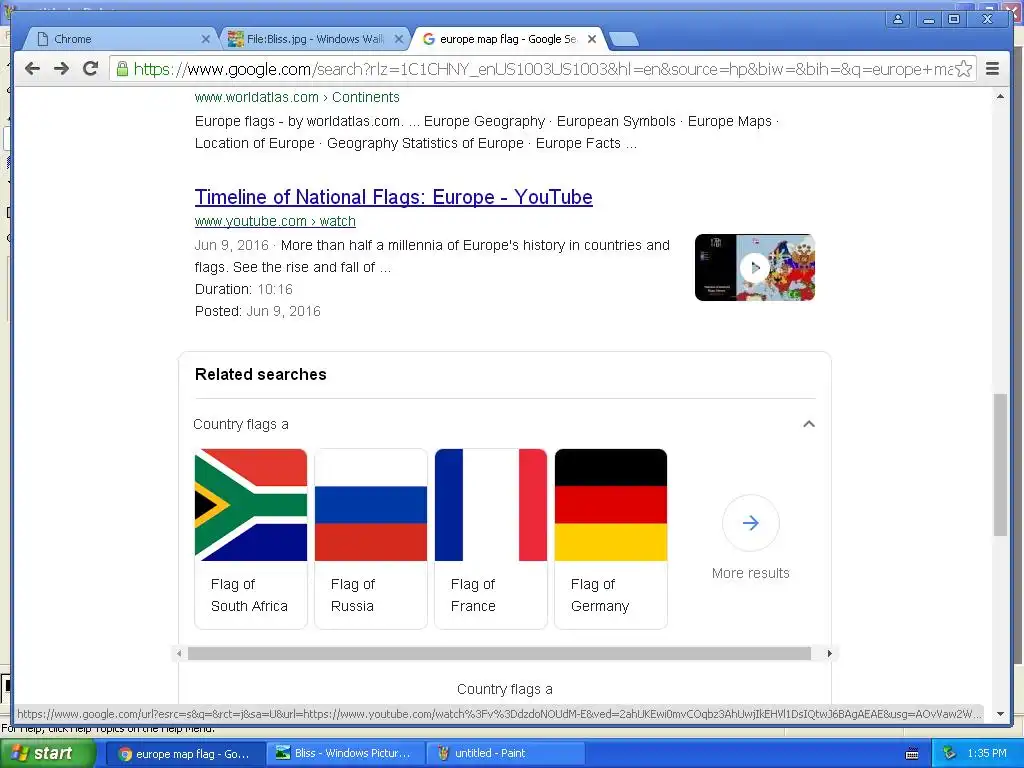This screenshot has width=1024, height=768.
Task: Reload the page with the refresh icon
Action: click(x=91, y=69)
